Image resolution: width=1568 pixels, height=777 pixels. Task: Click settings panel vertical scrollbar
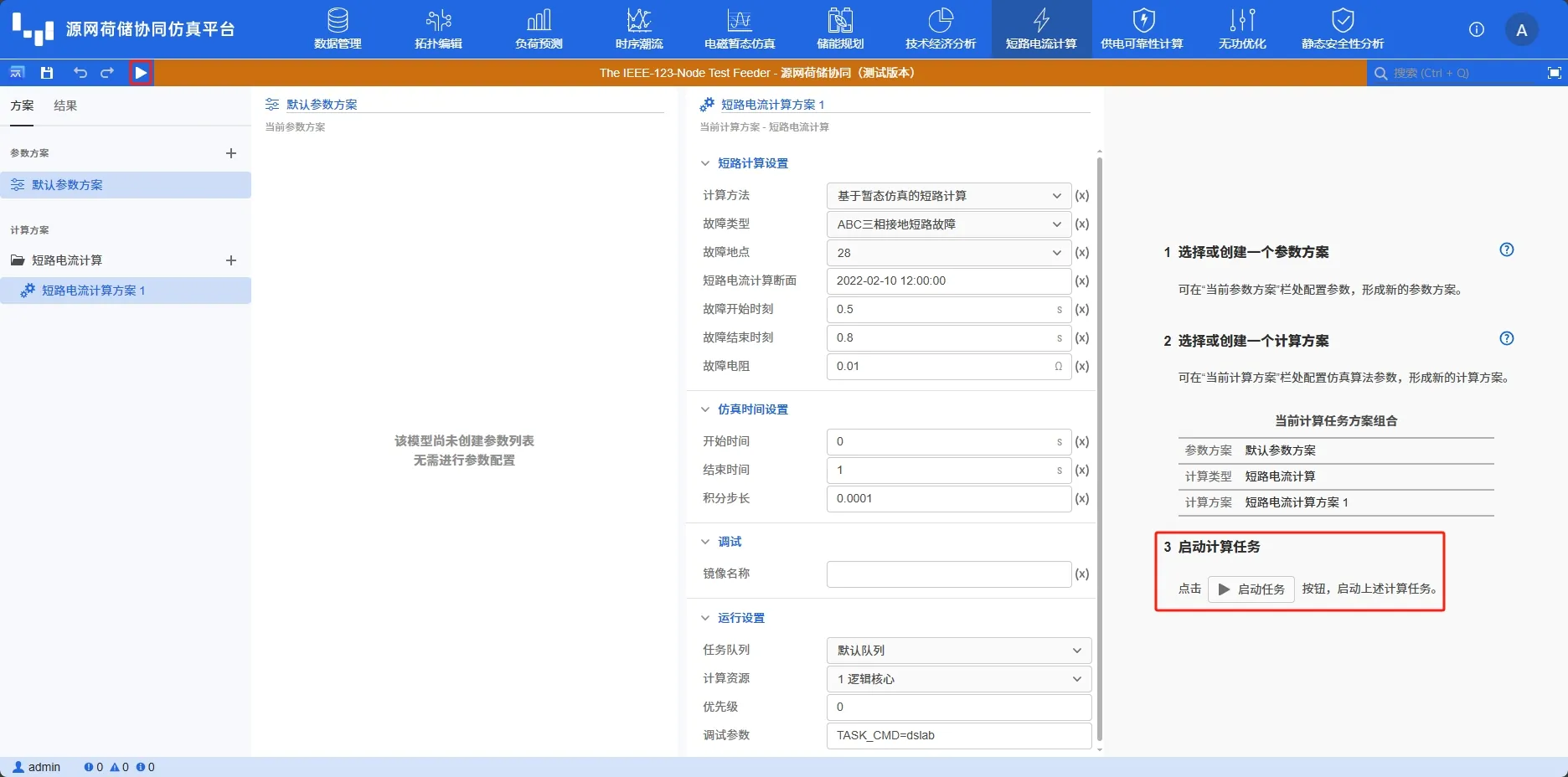pos(1100,449)
